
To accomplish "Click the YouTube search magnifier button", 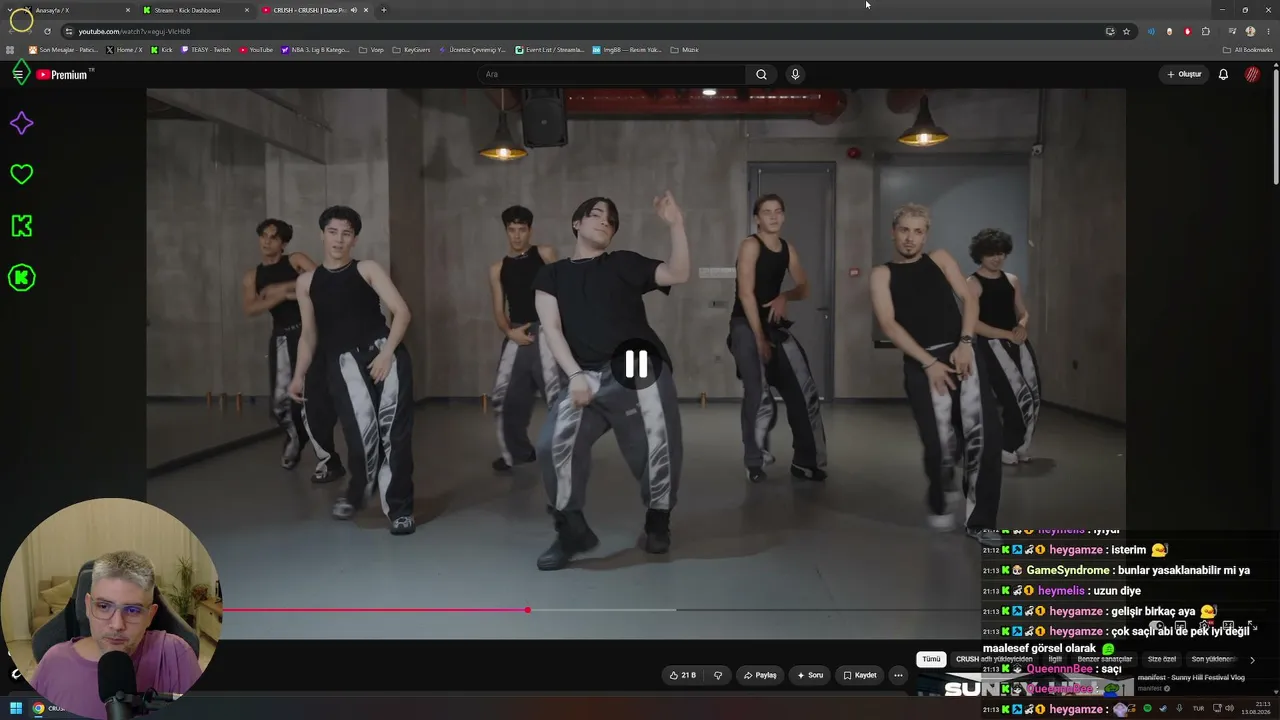I will pos(761,74).
